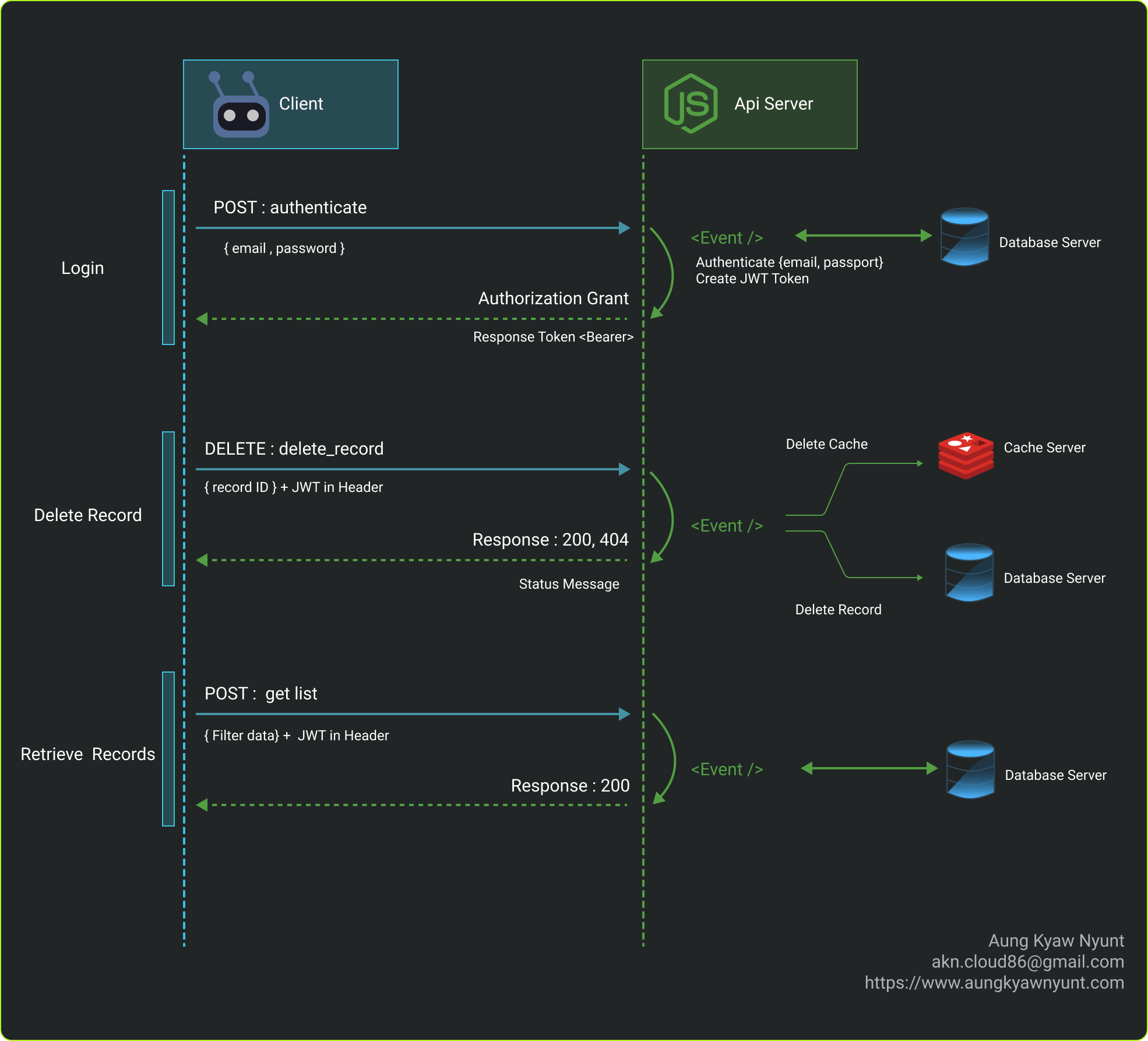This screenshot has height=1041, width=1148.
Task: Click the Node.js logo icon
Action: (x=691, y=104)
